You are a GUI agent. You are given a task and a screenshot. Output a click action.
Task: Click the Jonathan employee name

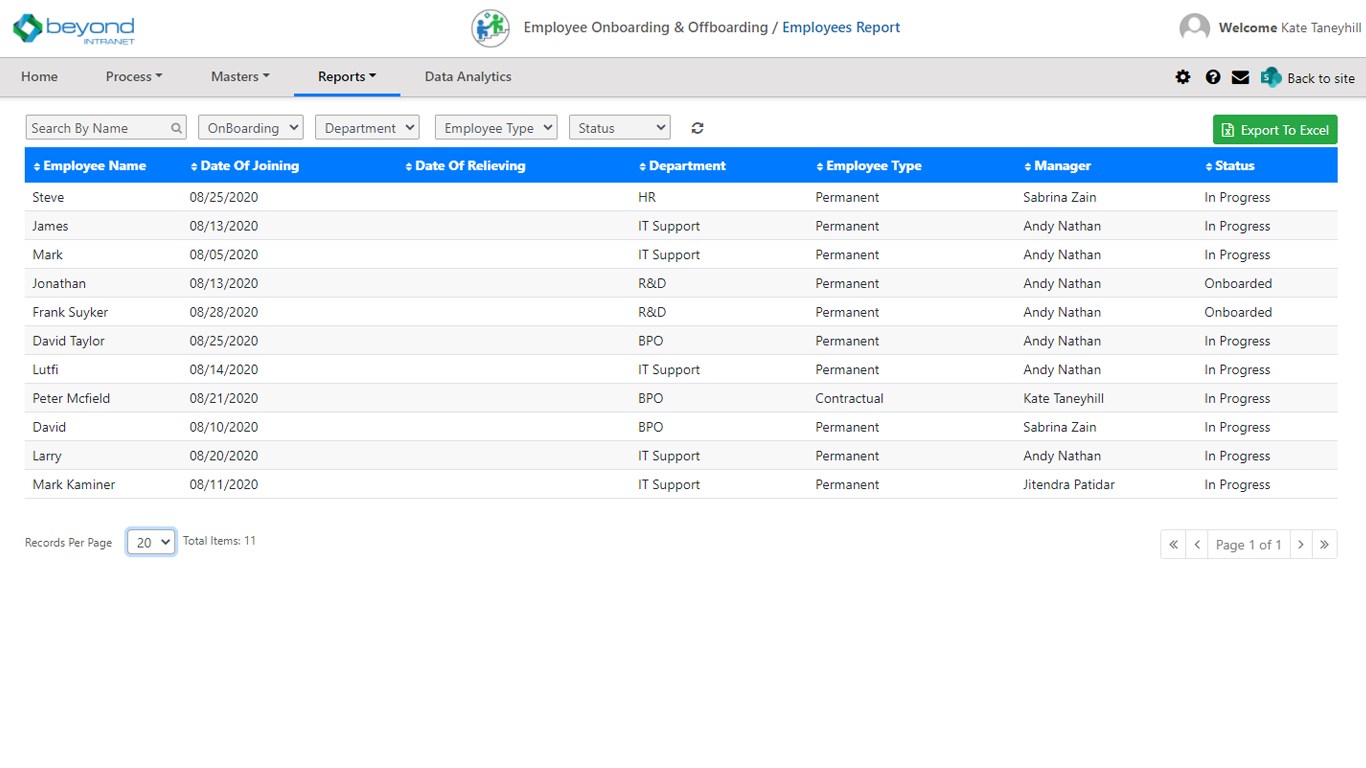pos(59,283)
